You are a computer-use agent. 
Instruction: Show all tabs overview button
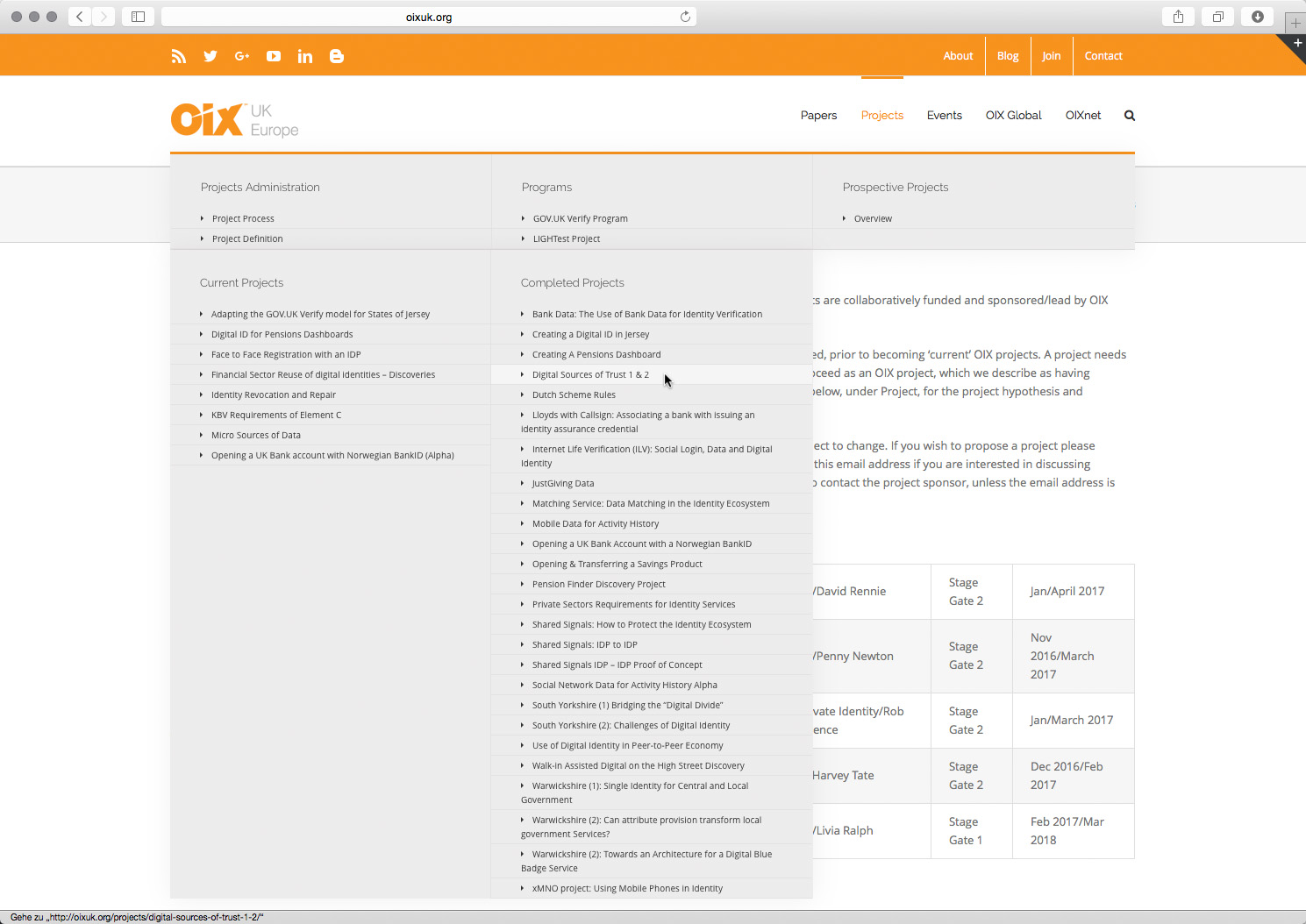coord(1218,17)
